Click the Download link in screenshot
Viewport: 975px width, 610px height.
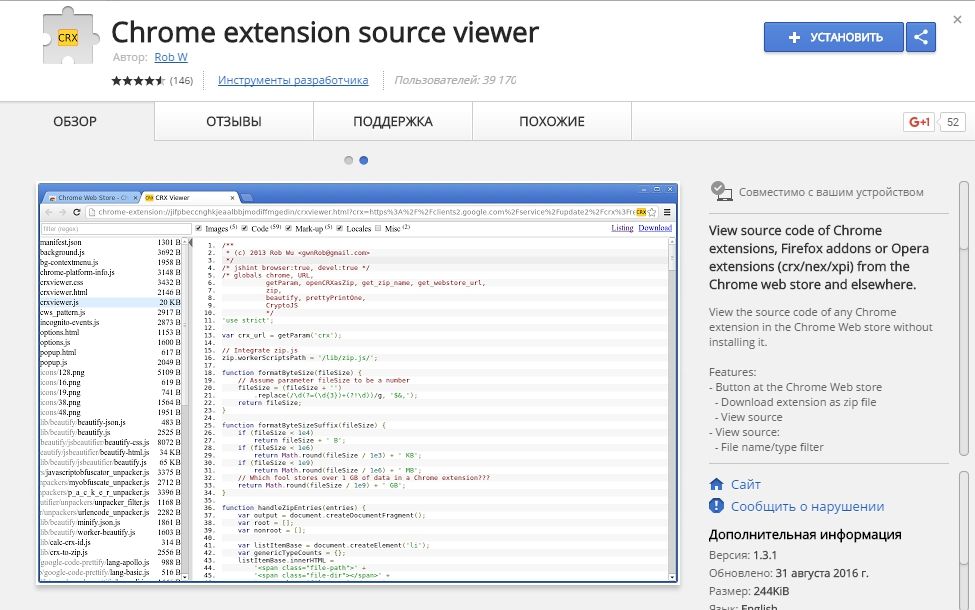[x=655, y=228]
